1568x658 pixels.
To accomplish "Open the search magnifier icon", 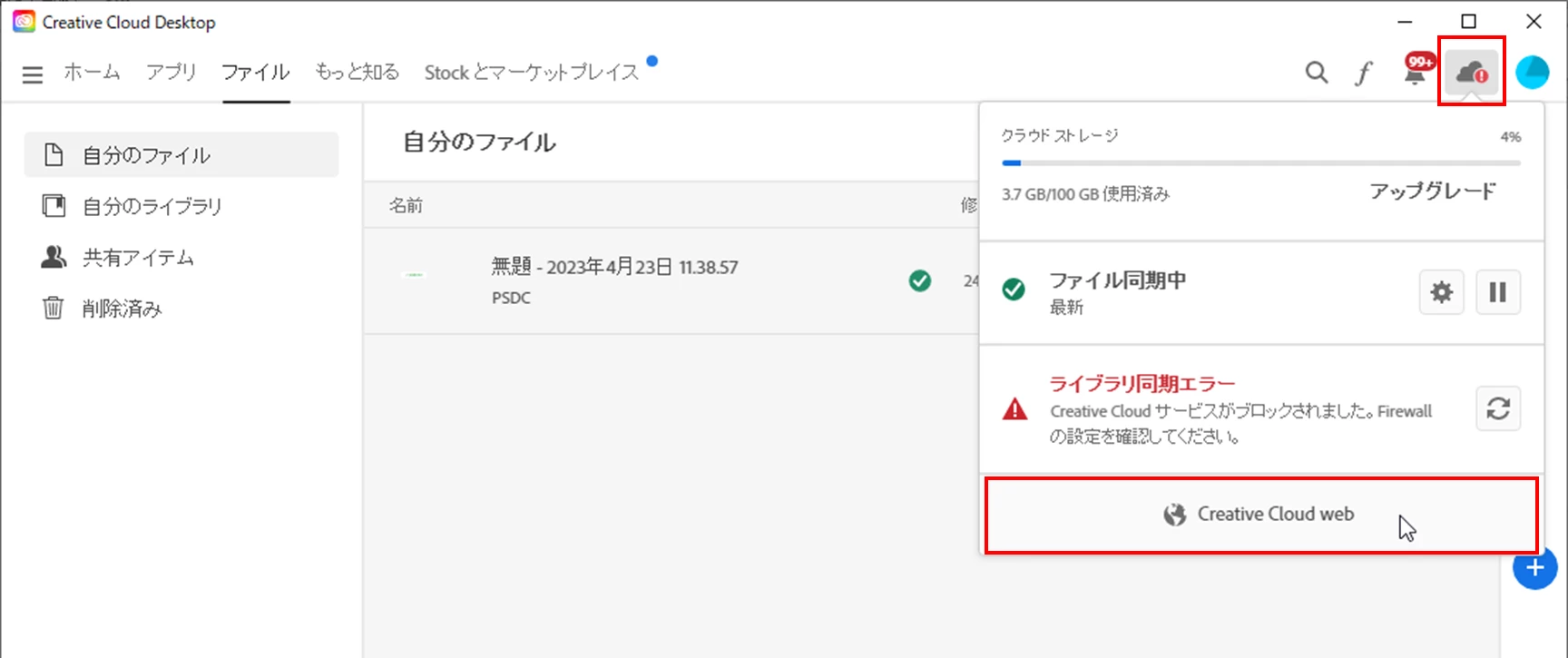I will 1317,73.
